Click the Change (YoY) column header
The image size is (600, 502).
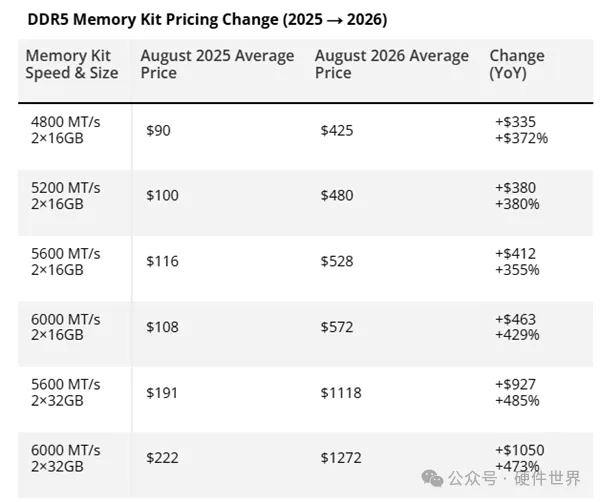(x=517, y=64)
